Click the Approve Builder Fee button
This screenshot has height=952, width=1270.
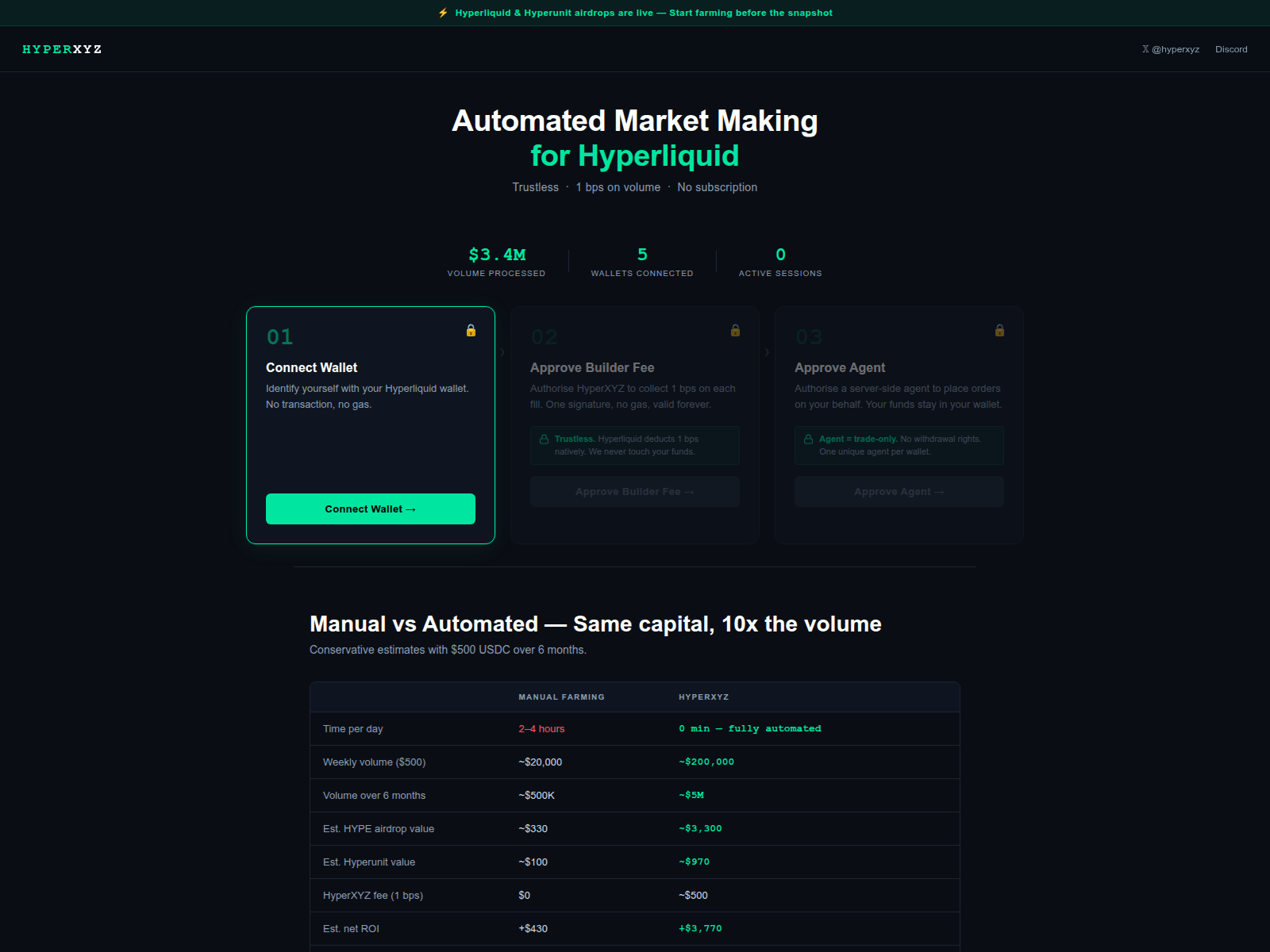point(634,491)
